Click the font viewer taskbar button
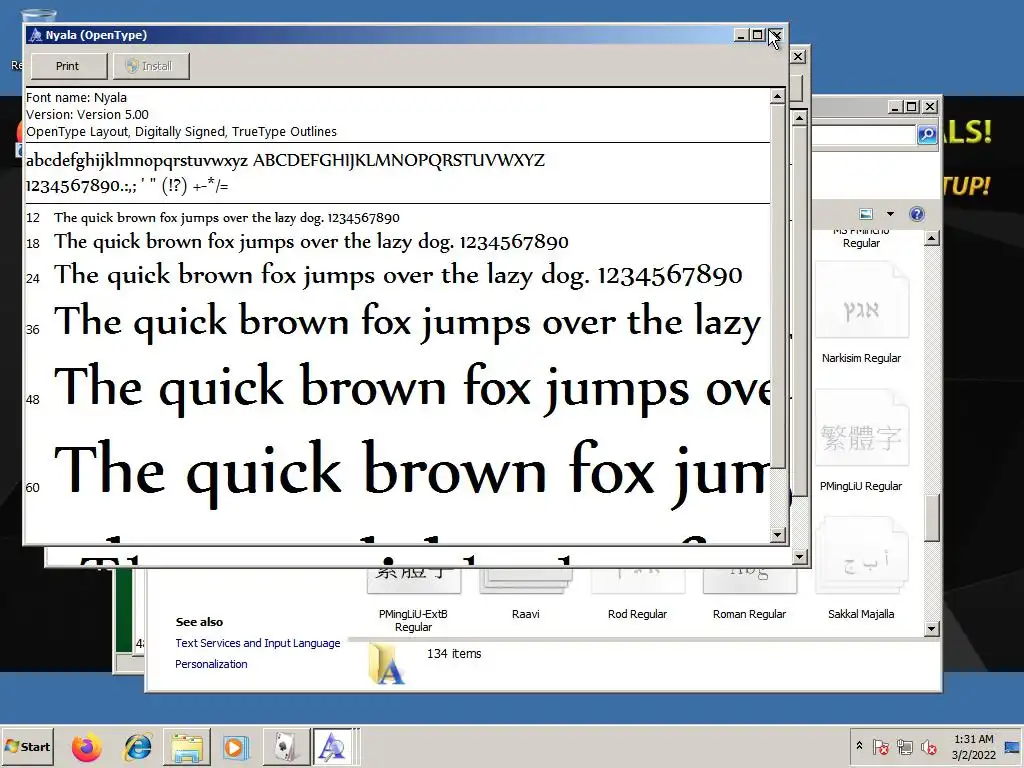Image resolution: width=1024 pixels, height=768 pixels. point(334,746)
